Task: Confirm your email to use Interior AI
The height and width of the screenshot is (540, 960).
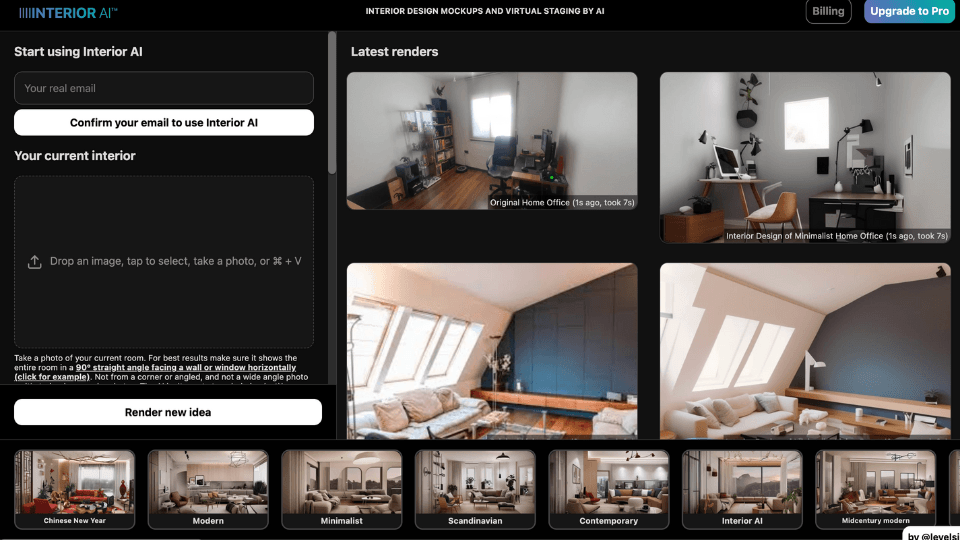Action: (163, 122)
